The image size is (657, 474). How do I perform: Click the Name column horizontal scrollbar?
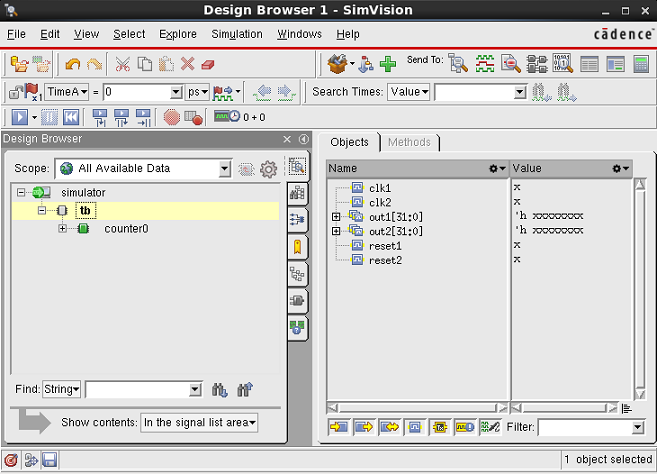(x=417, y=408)
